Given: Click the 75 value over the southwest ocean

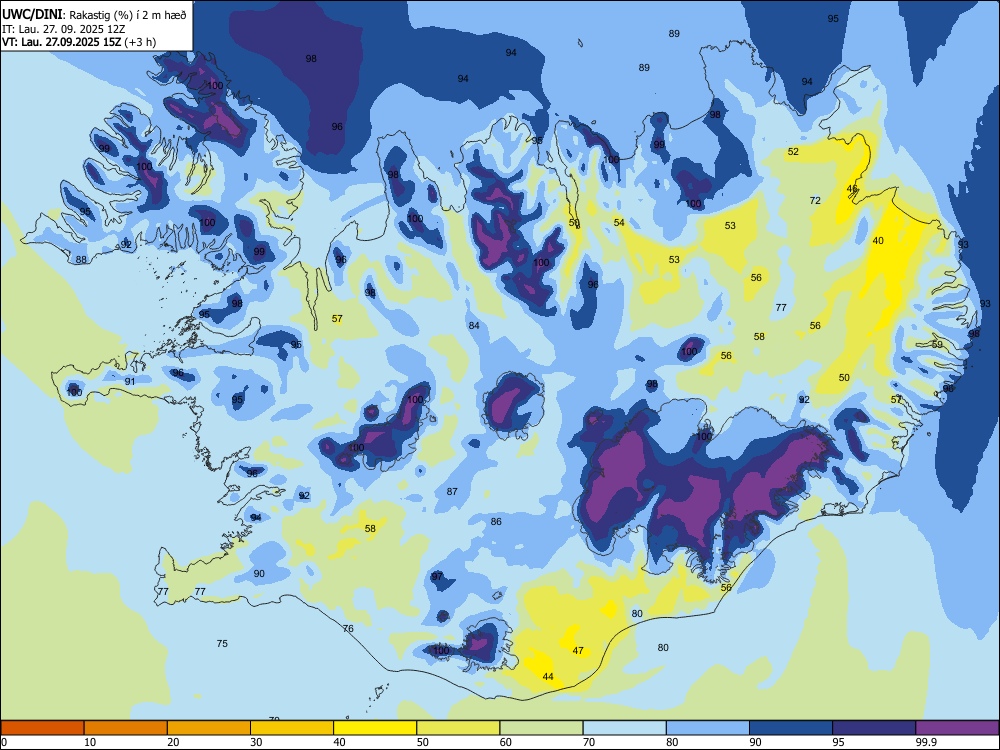Looking at the screenshot, I should click(222, 643).
